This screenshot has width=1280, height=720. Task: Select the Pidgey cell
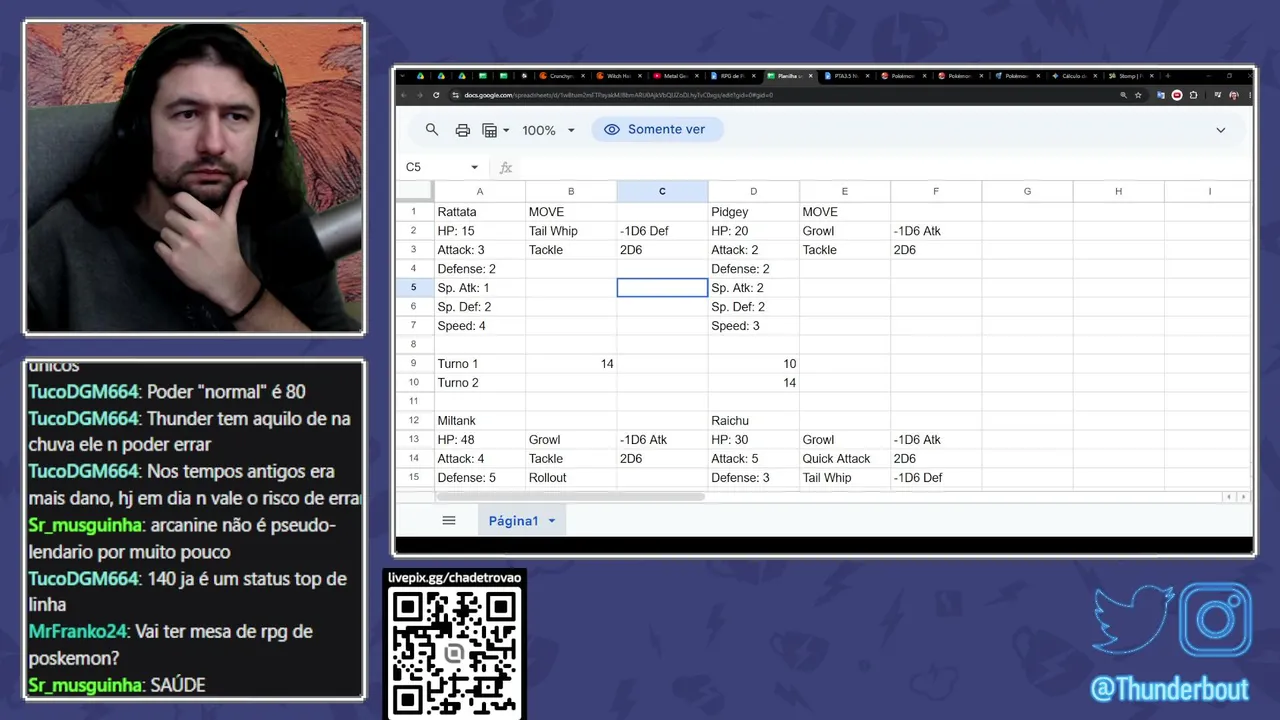(753, 212)
